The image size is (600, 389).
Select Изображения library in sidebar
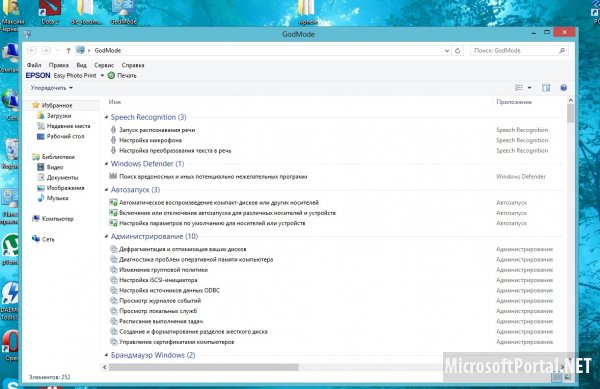point(65,188)
